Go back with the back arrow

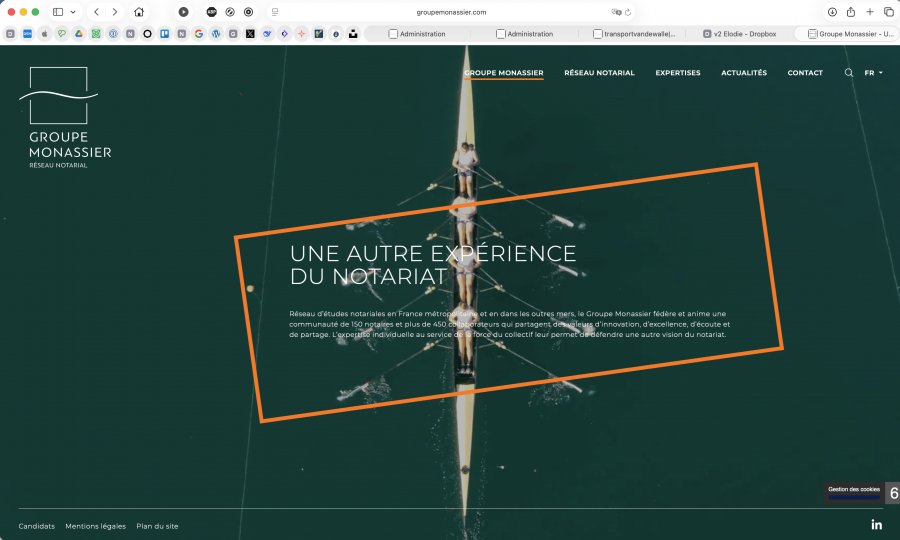pyautogui.click(x=96, y=12)
